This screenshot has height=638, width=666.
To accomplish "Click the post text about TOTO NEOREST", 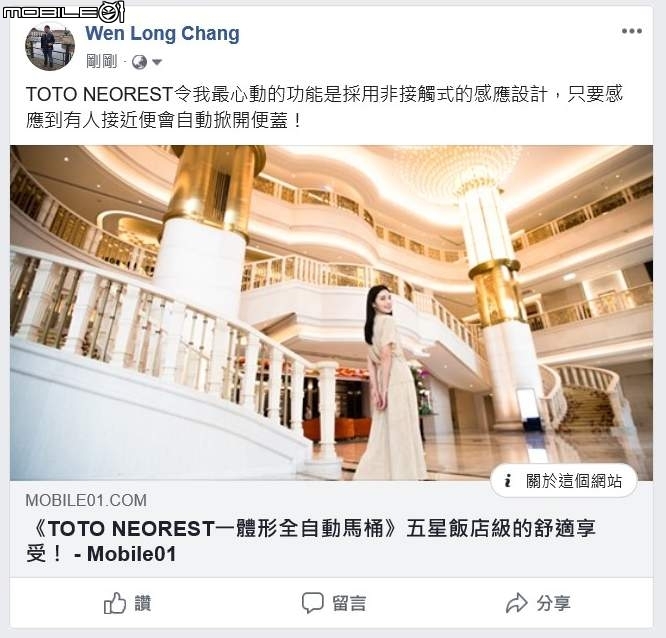I will tap(324, 107).
